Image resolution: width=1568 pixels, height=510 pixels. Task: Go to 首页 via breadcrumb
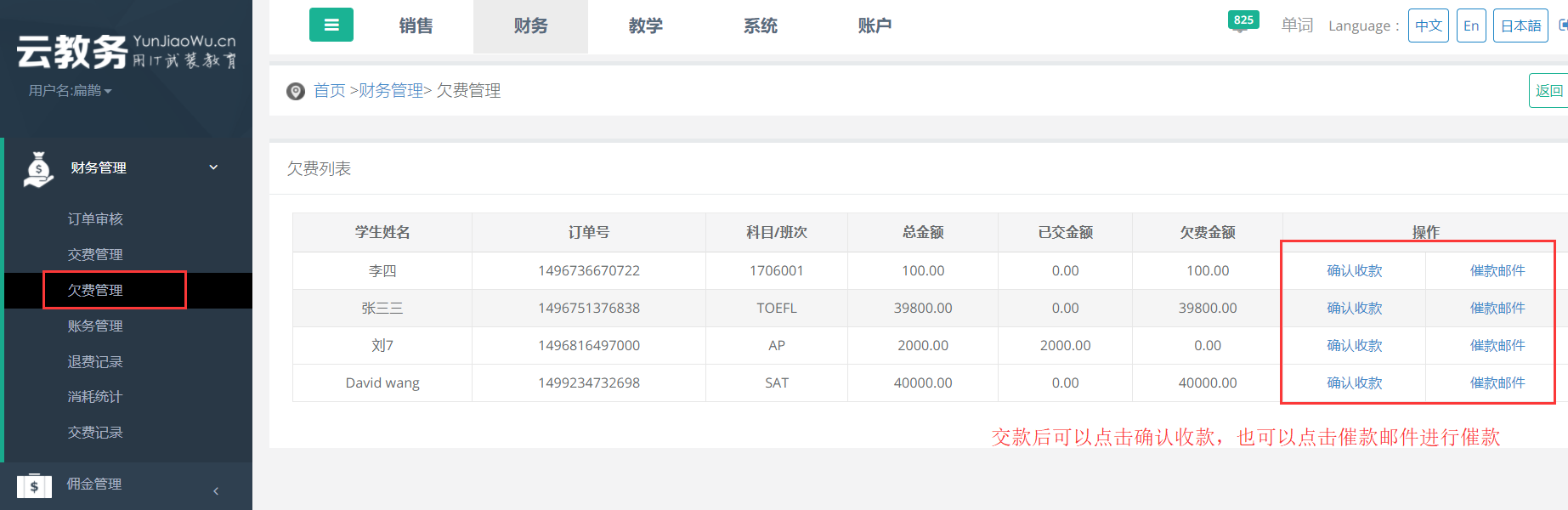pyautogui.click(x=329, y=91)
